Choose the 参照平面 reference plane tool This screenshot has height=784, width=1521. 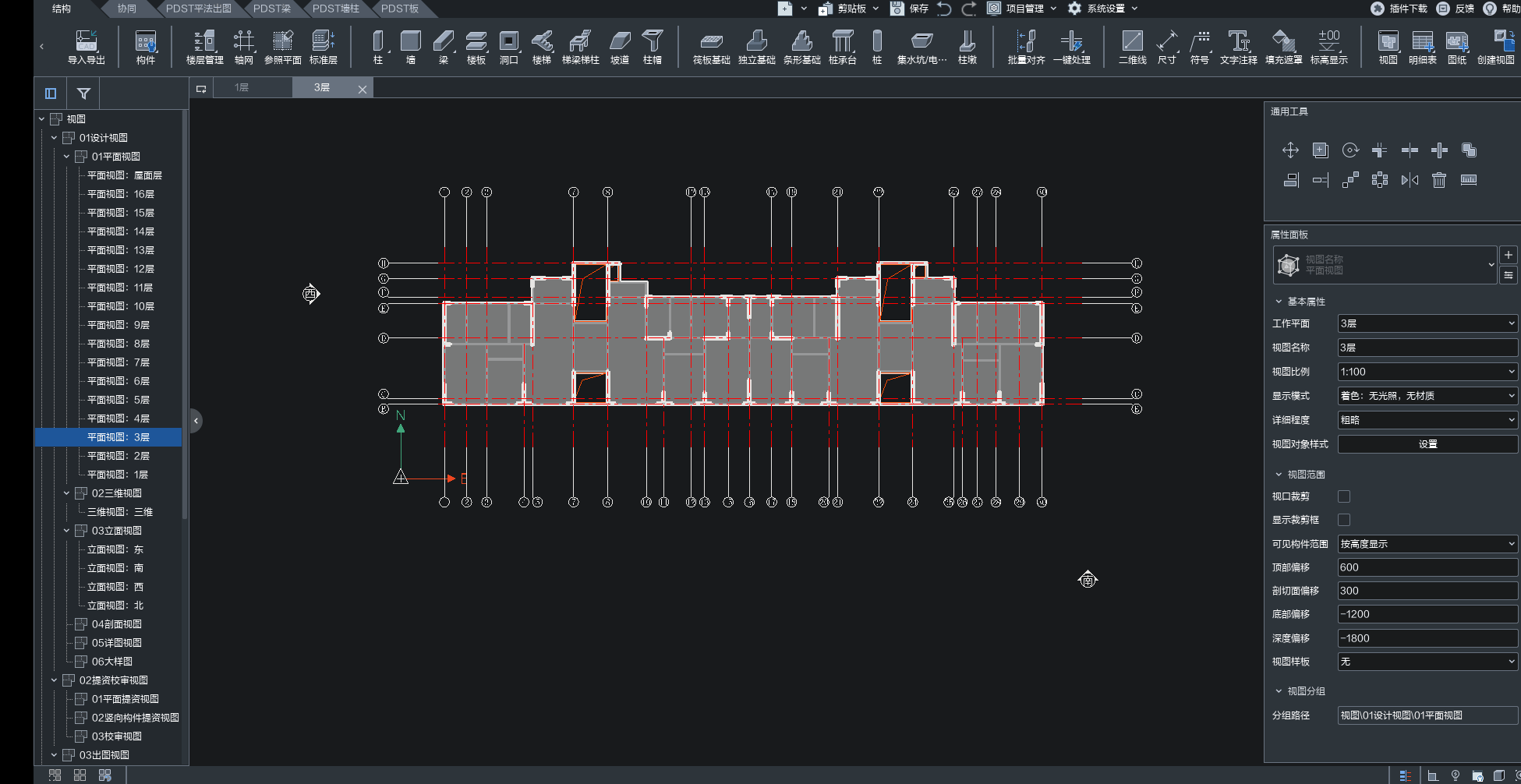click(x=283, y=47)
